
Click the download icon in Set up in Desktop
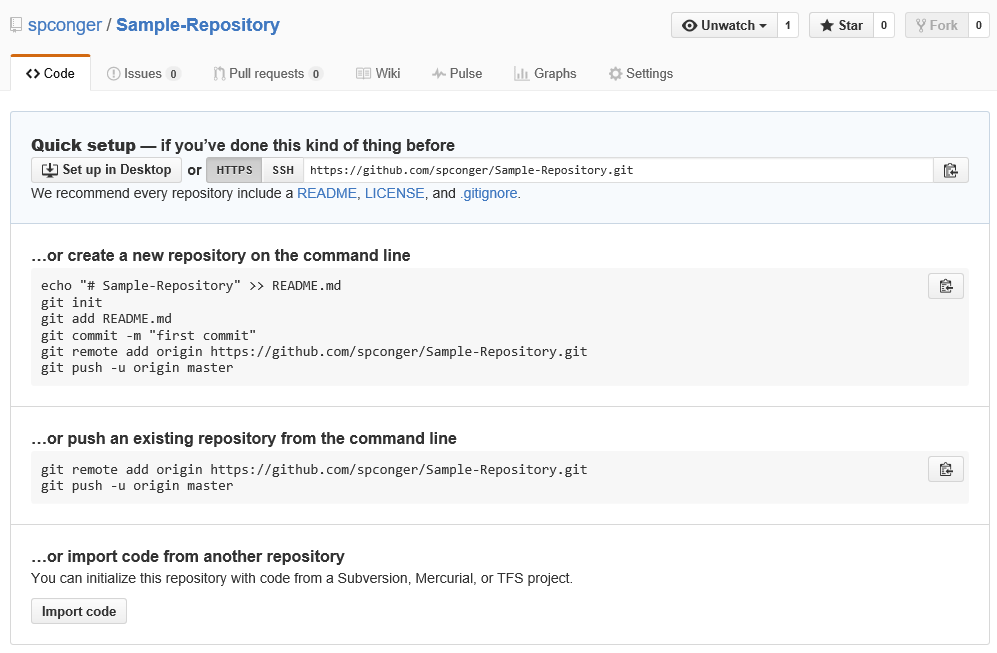coord(49,169)
